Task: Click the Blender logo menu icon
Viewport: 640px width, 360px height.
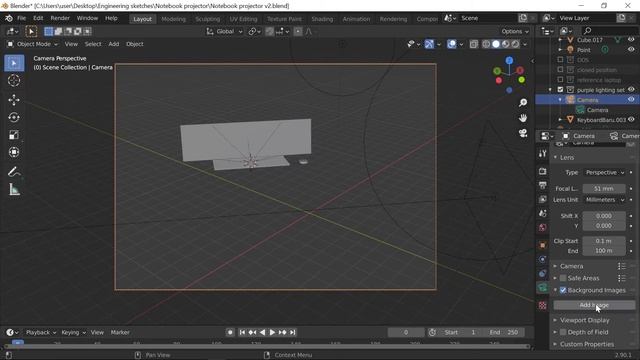Action: pos(9,18)
